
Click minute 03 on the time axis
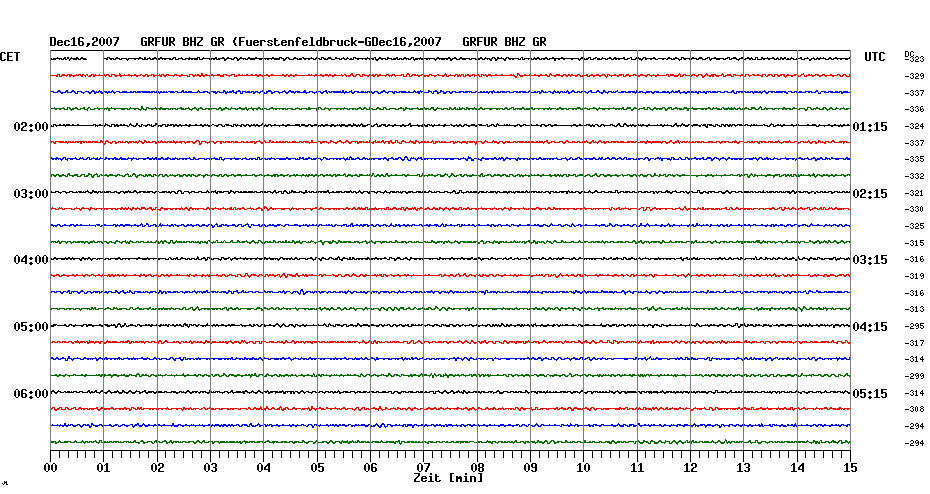[x=211, y=467]
